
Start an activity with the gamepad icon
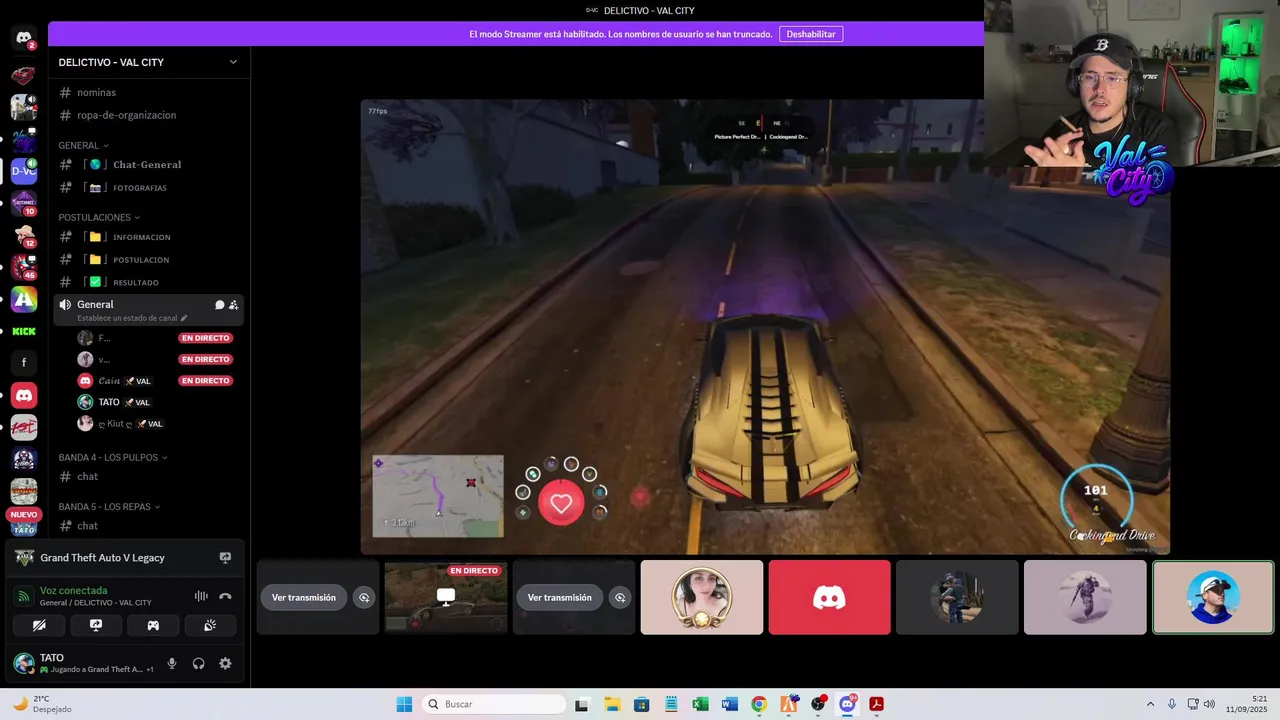tap(153, 625)
